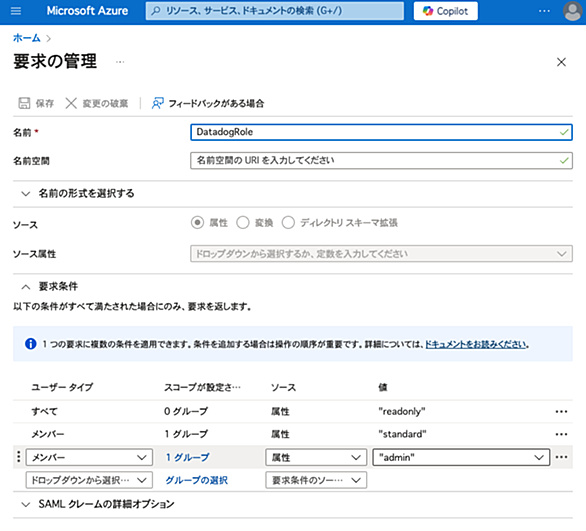
Task: Click 変更の破棄 discard changes icon
Action: point(71,103)
